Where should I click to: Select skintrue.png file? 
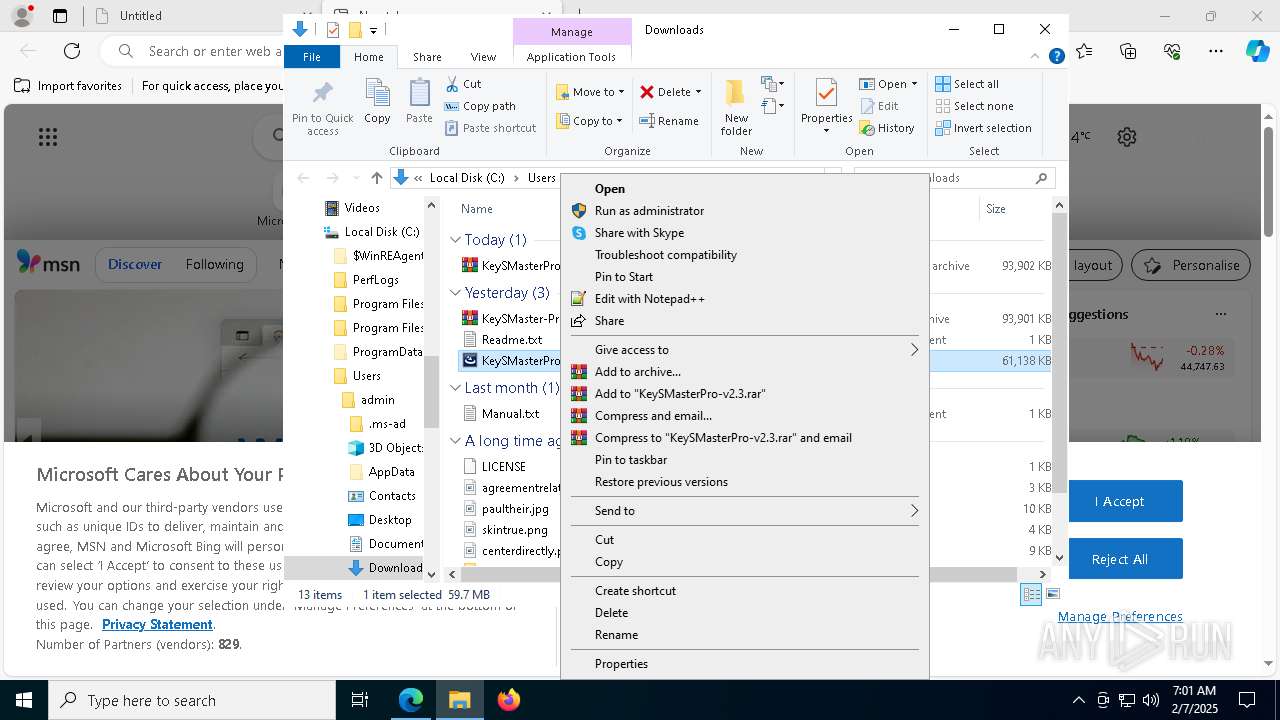(x=514, y=530)
